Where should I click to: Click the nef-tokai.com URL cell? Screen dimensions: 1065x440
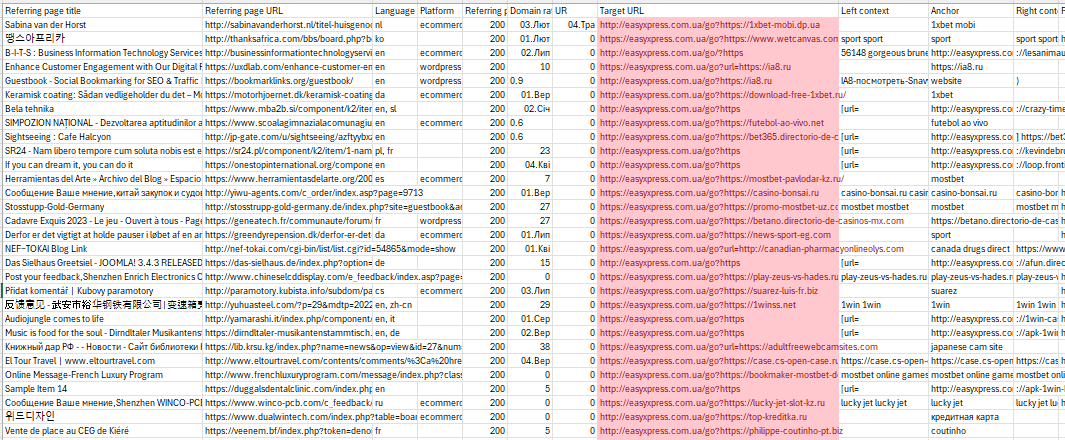[288, 249]
